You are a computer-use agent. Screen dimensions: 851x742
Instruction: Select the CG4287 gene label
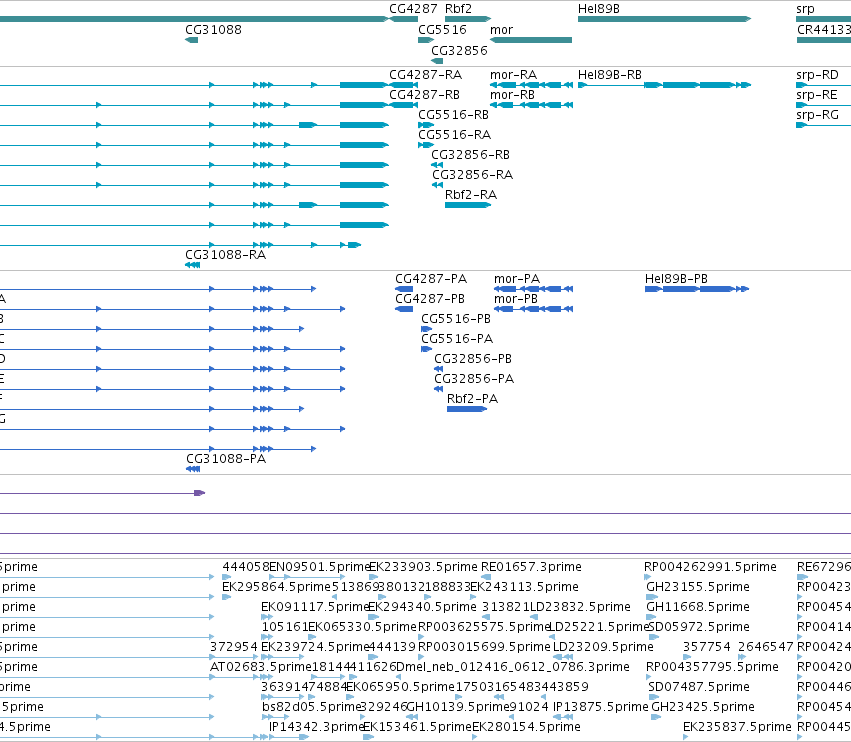[413, 9]
